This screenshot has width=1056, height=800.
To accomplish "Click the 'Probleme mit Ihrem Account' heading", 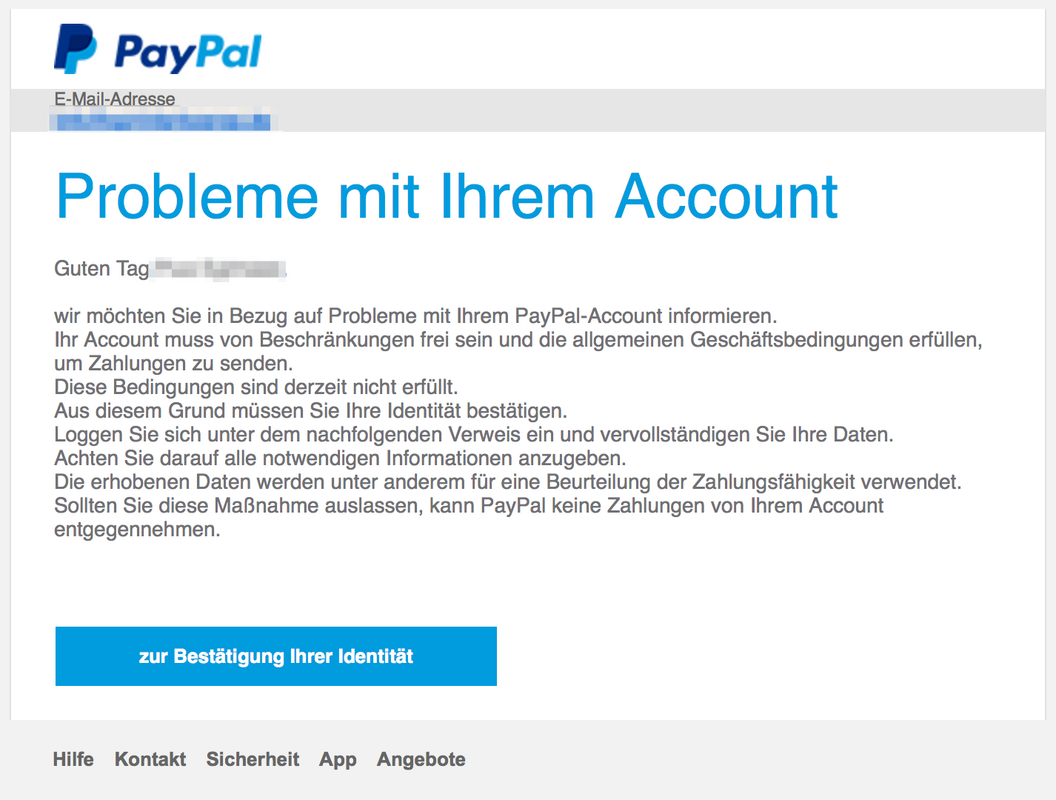I will click(x=447, y=196).
